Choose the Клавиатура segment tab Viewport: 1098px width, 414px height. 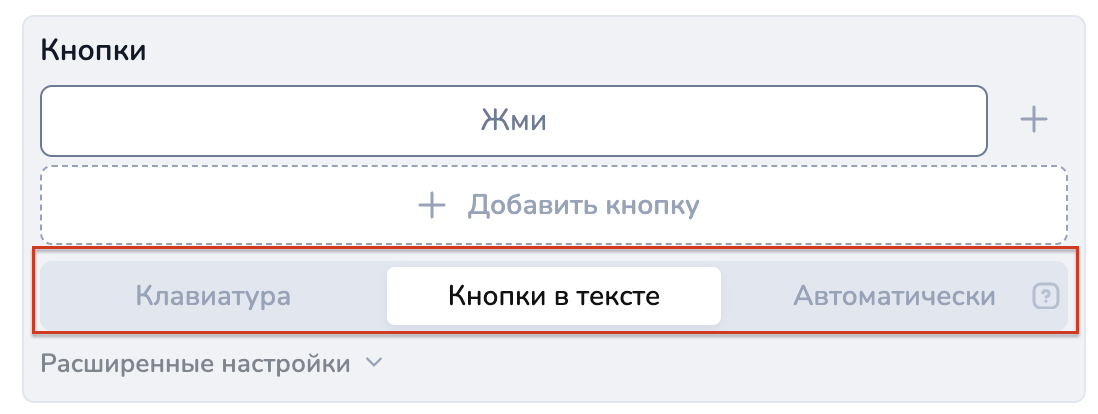coord(213,296)
